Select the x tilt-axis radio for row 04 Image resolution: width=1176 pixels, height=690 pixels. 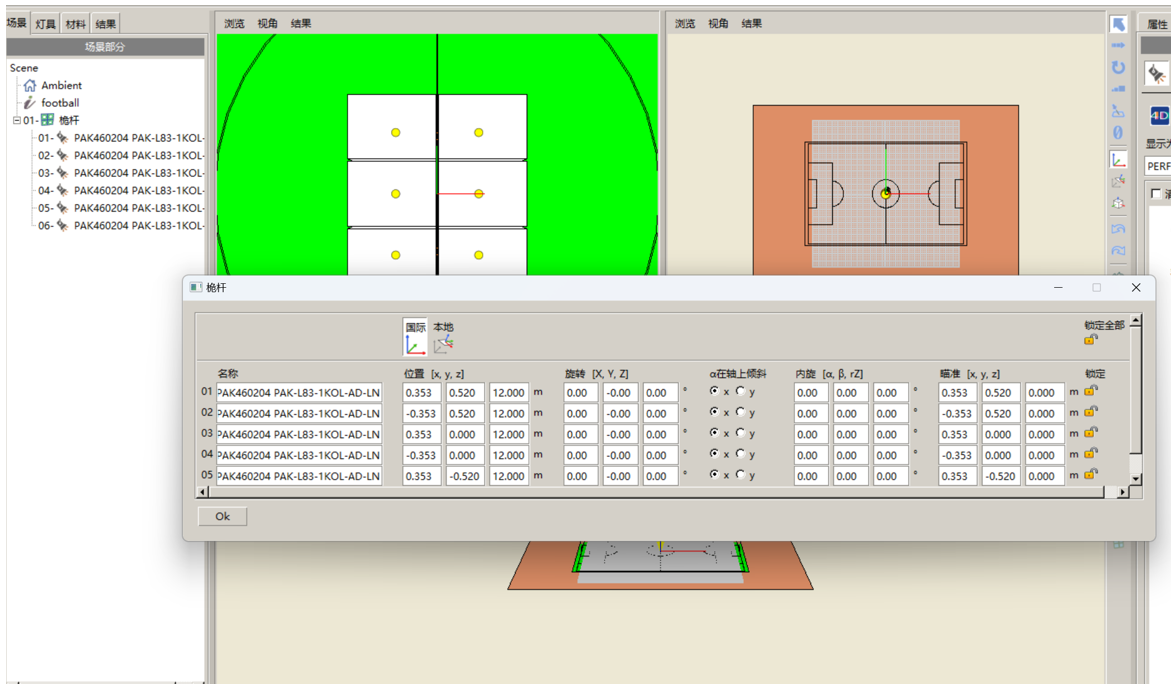pyautogui.click(x=714, y=454)
